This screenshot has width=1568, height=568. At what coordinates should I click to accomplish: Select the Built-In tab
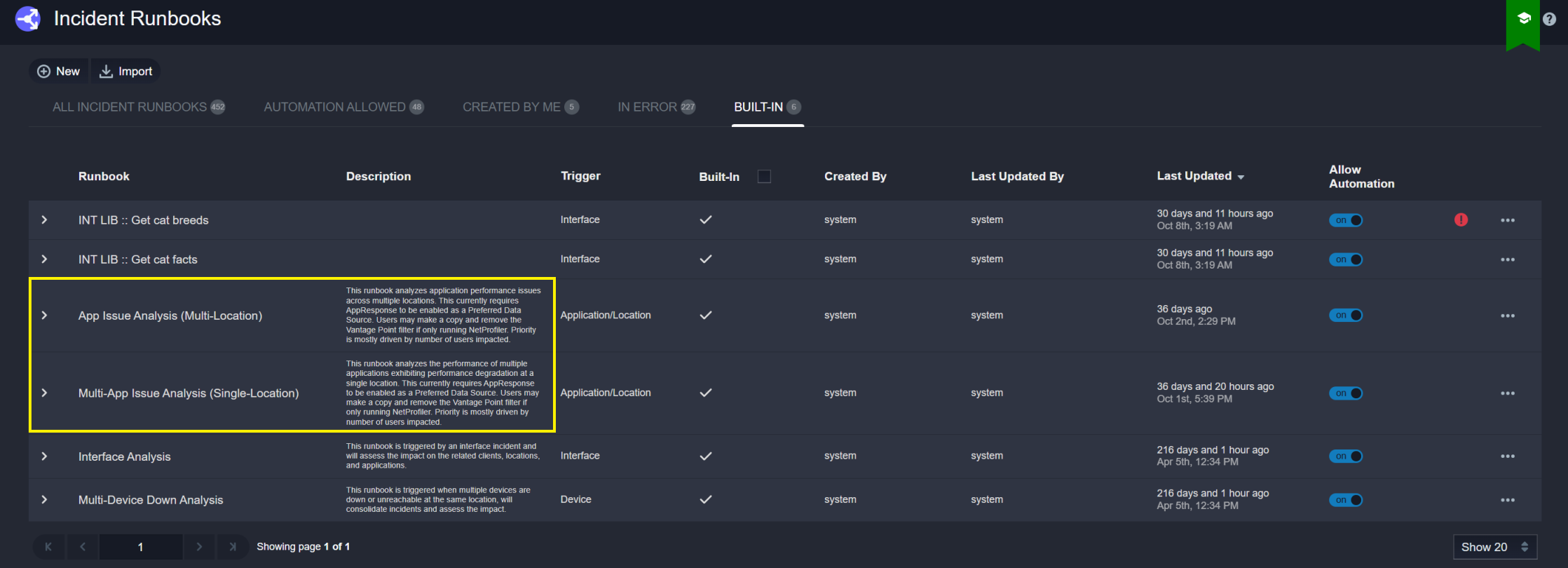click(x=768, y=107)
